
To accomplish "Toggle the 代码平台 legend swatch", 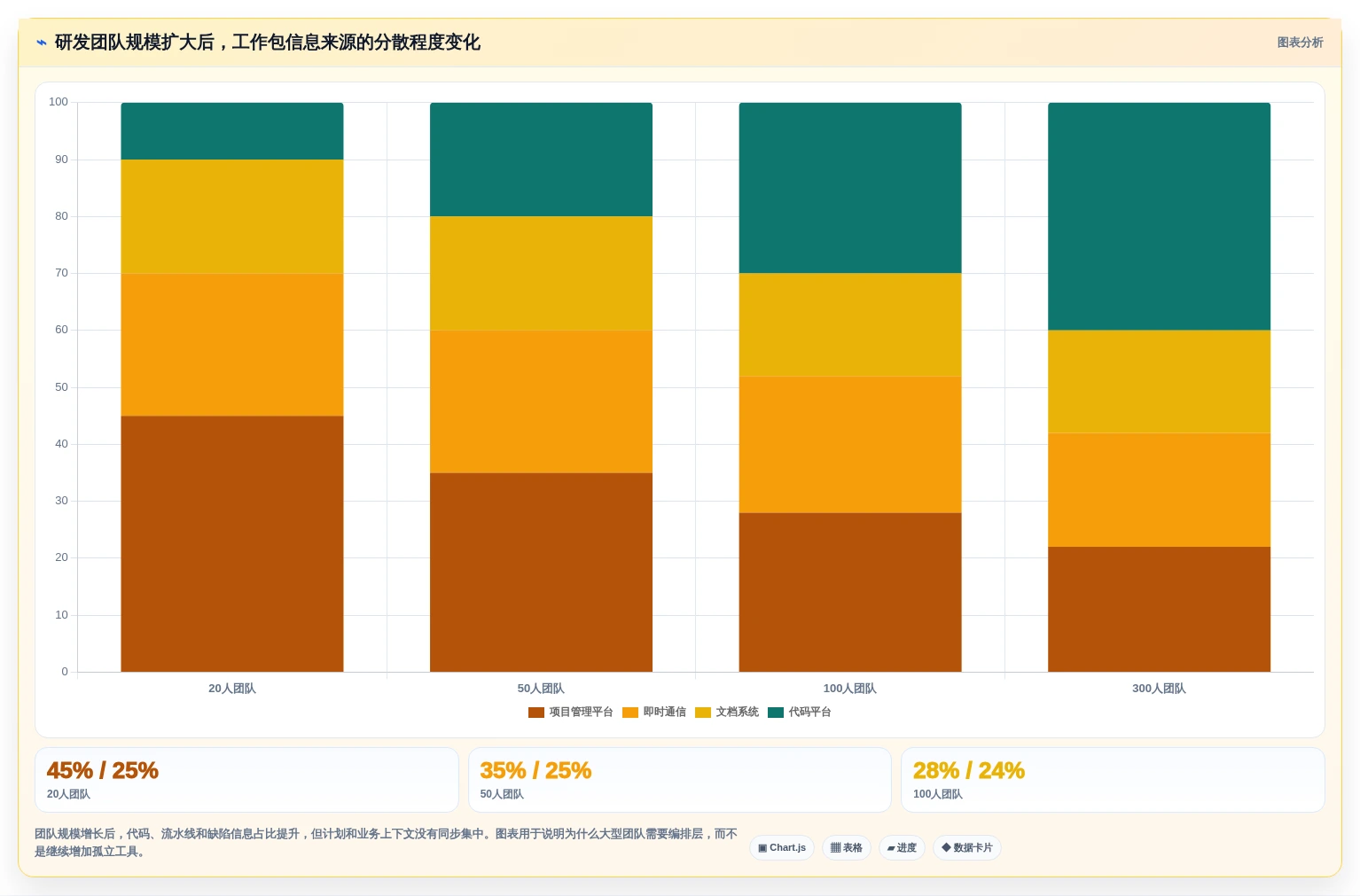I will pos(776,713).
